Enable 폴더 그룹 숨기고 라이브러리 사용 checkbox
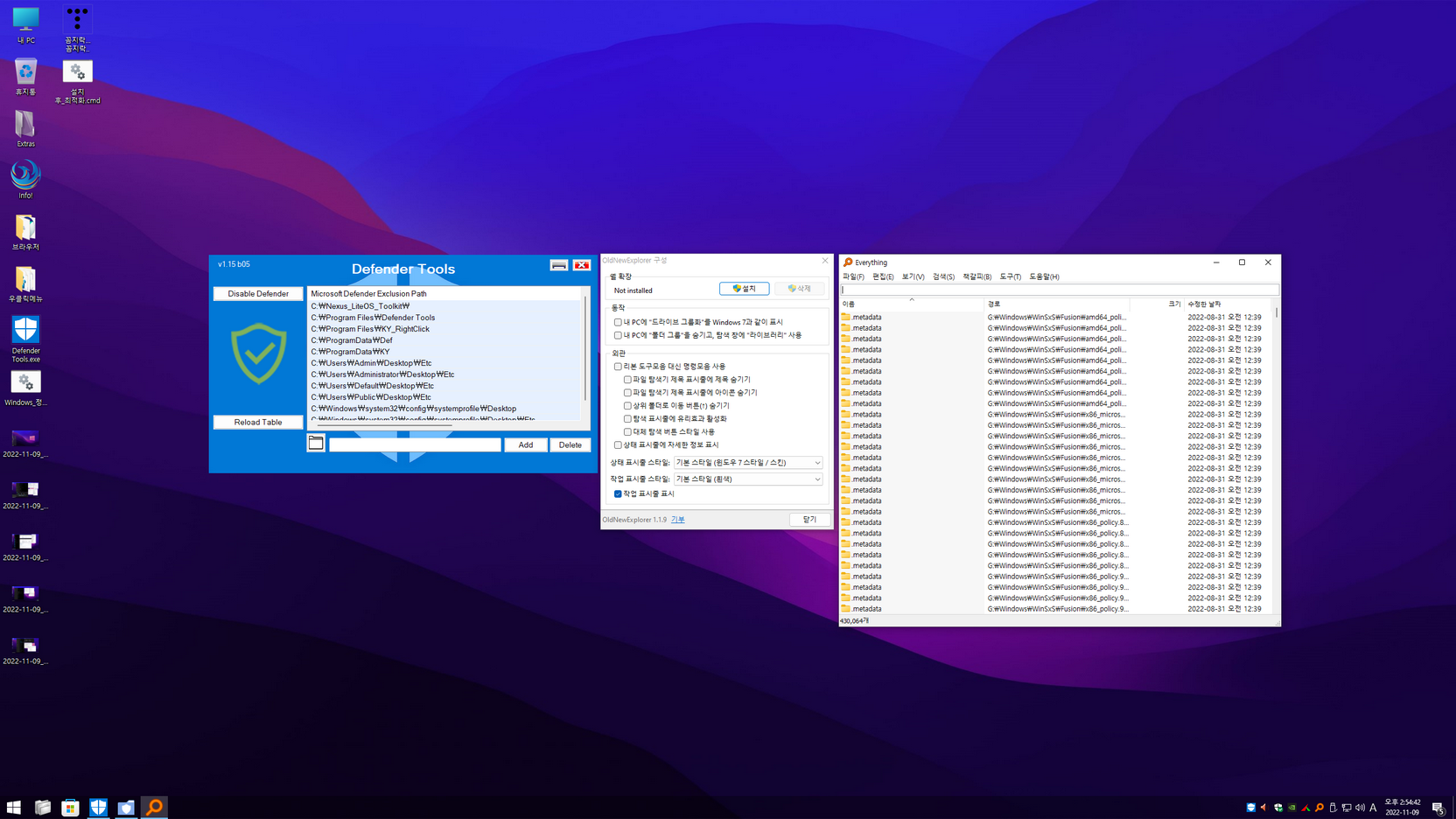1456x819 pixels. (618, 335)
